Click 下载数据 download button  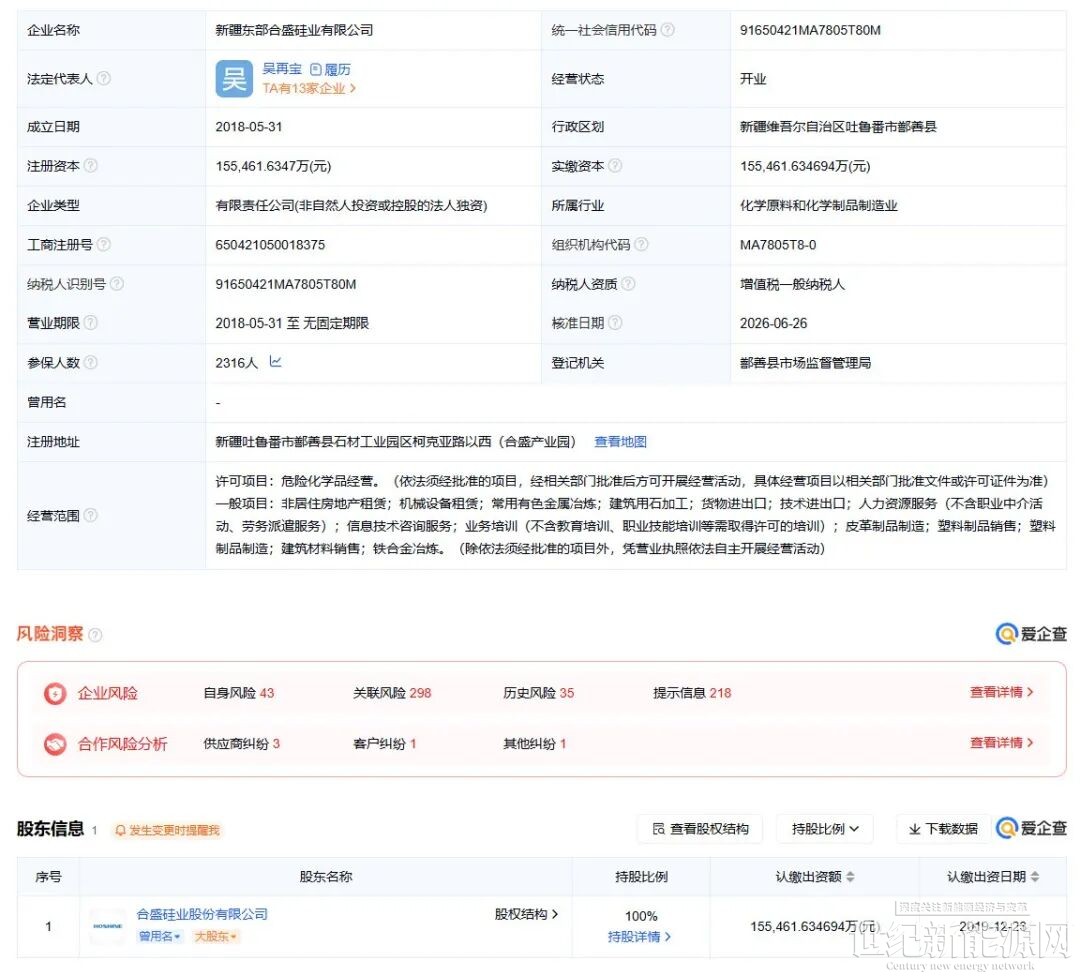click(x=943, y=829)
